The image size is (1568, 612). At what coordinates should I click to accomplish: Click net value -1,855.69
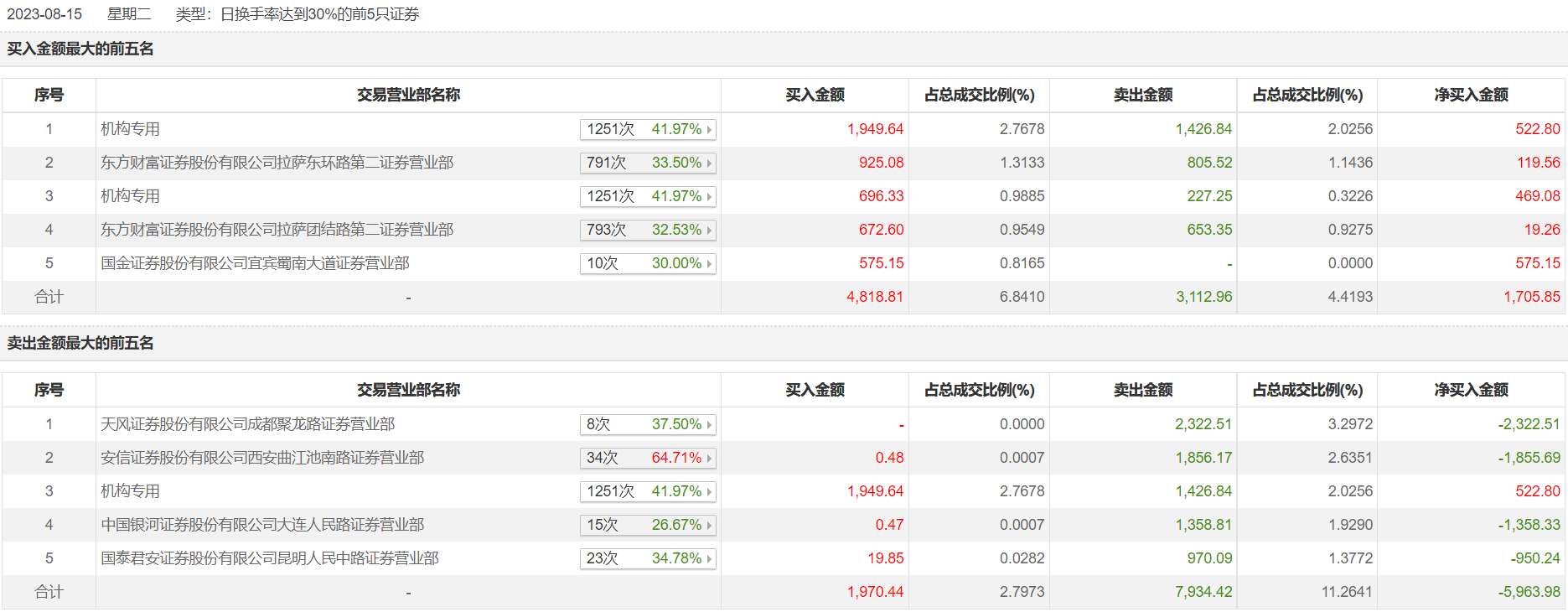tap(1529, 458)
